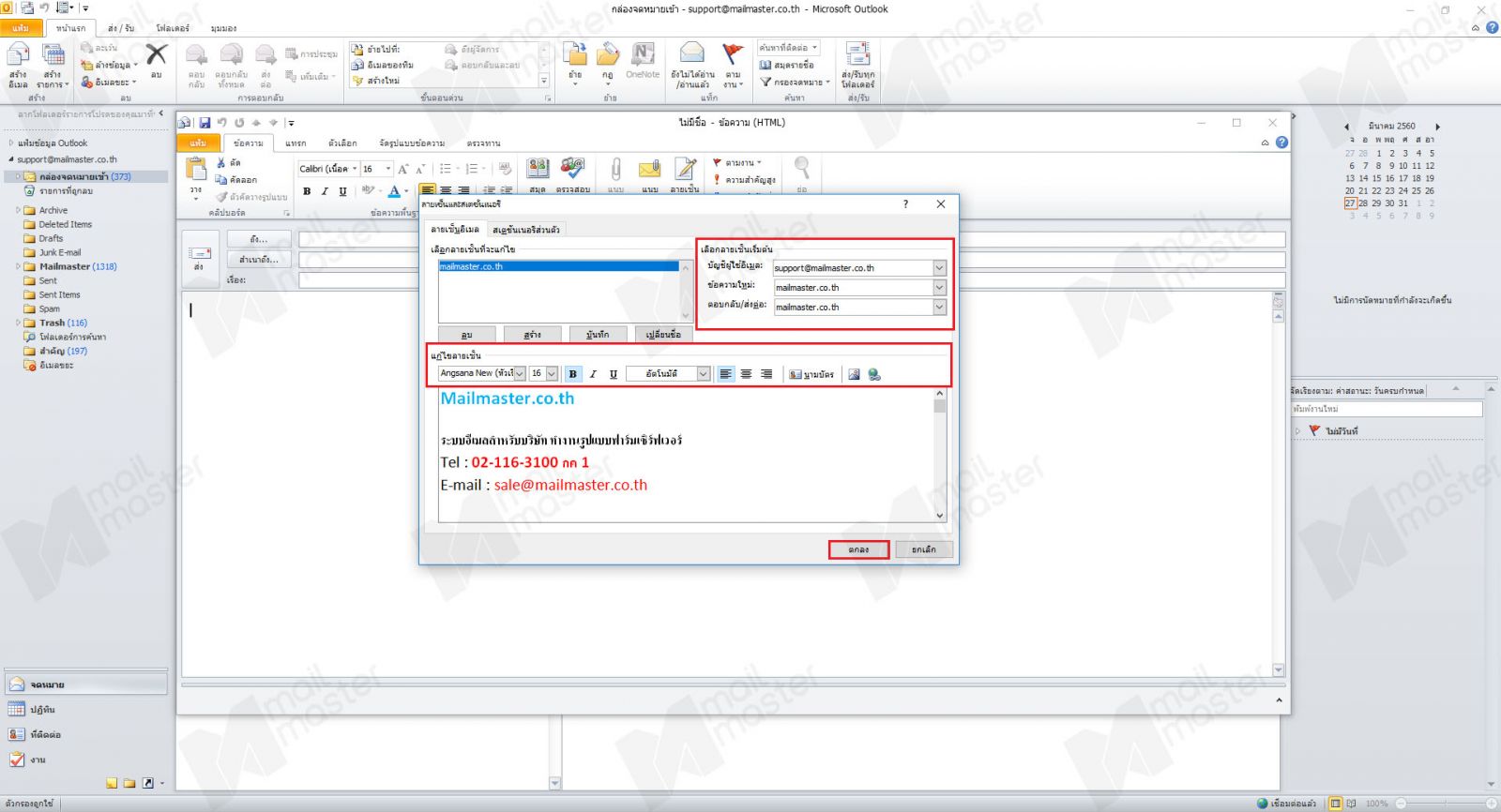The image size is (1501, 812).
Task: Toggle Underline in signature editor toolbar
Action: tap(614, 374)
